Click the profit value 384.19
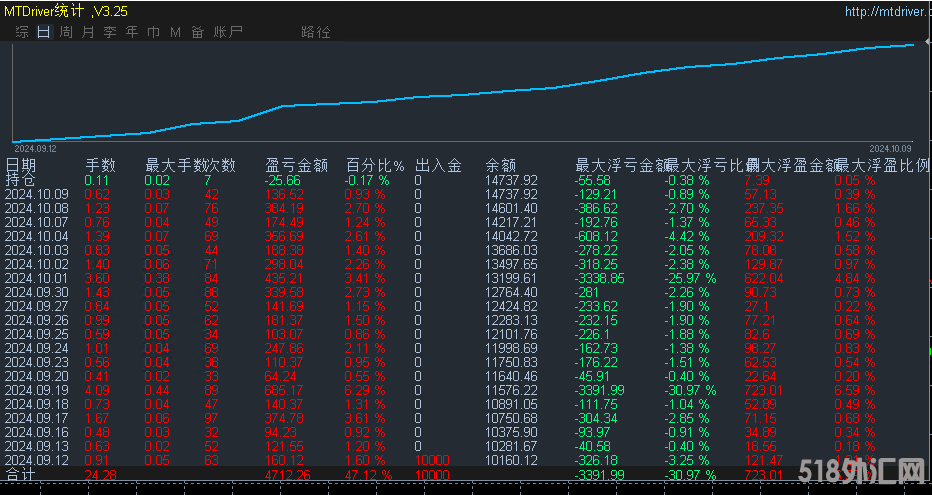Viewport: 932px width, 495px height. tap(284, 209)
